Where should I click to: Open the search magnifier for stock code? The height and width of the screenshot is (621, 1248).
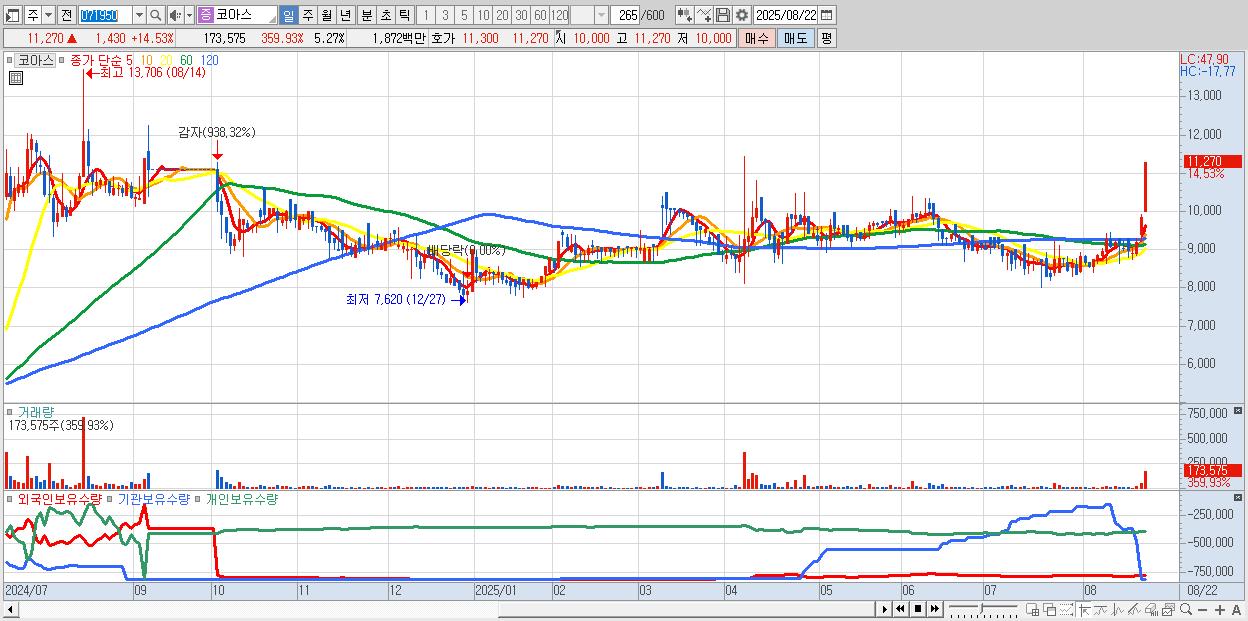(156, 15)
